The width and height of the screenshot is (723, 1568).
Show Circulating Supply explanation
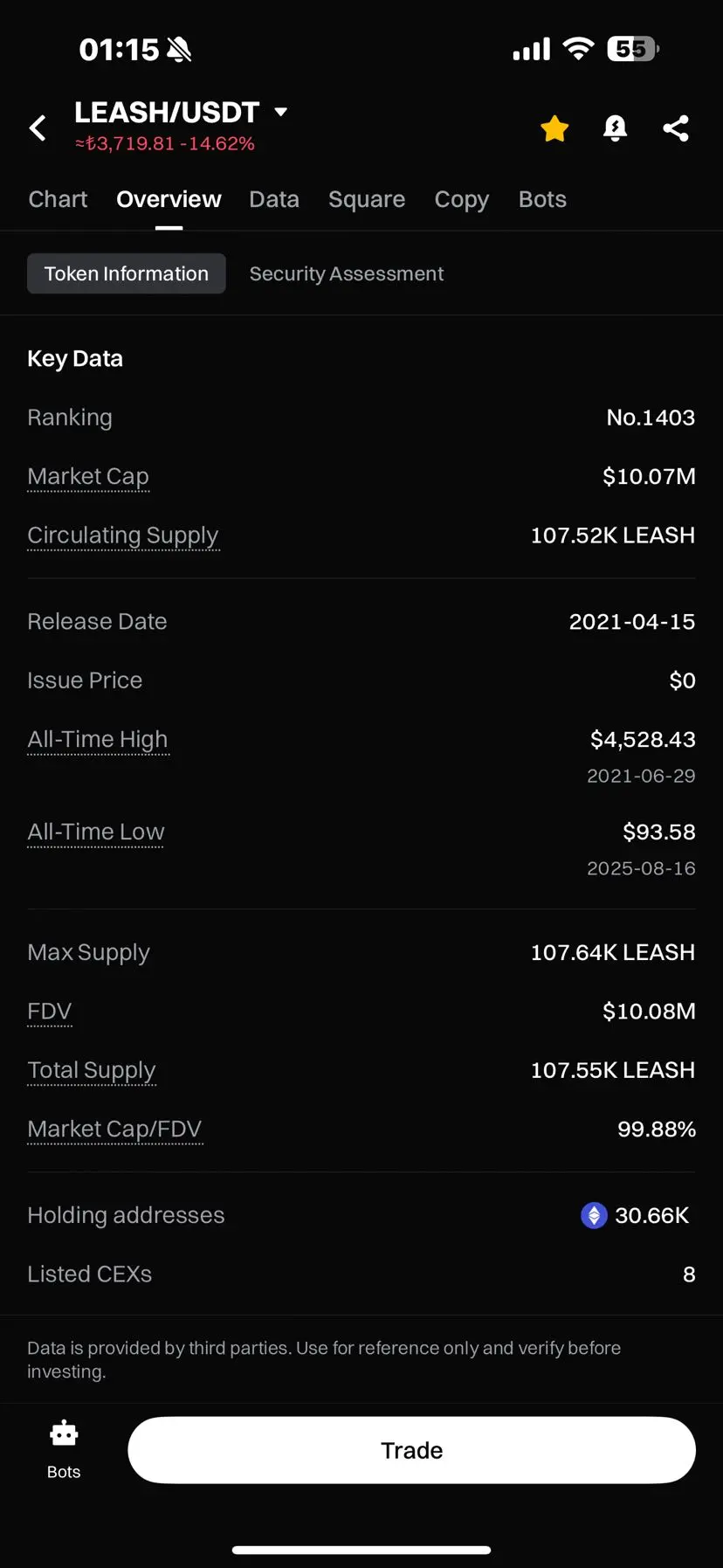pyautogui.click(x=123, y=535)
